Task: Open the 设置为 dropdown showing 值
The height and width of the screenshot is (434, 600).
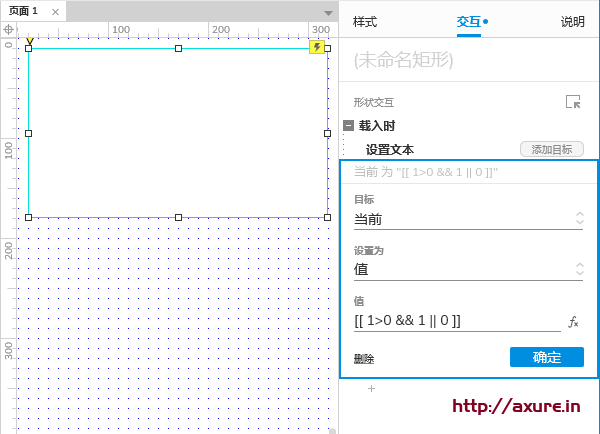Action: (x=468, y=270)
